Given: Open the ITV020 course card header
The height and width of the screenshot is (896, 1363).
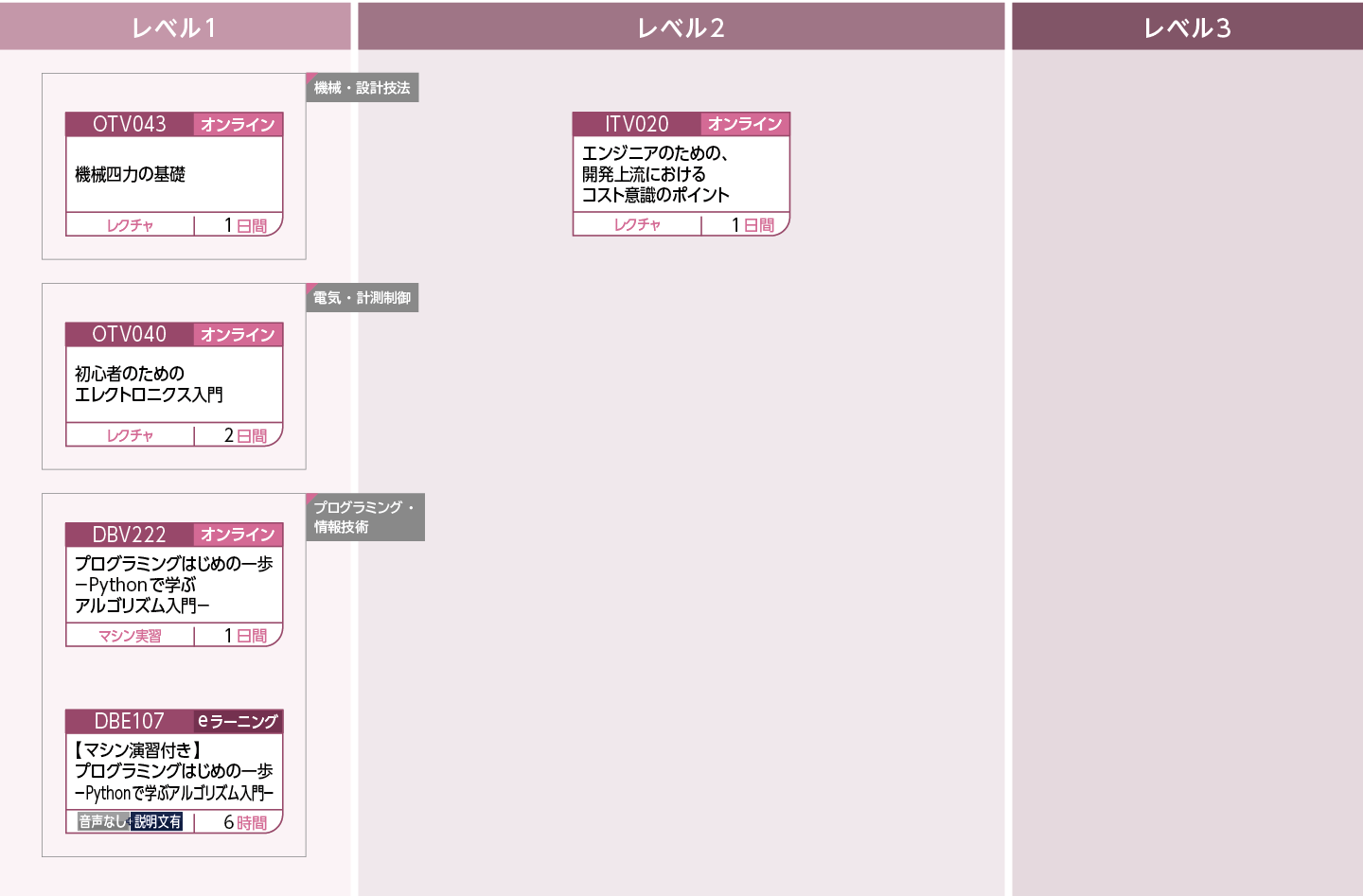Looking at the screenshot, I should pos(637,124).
